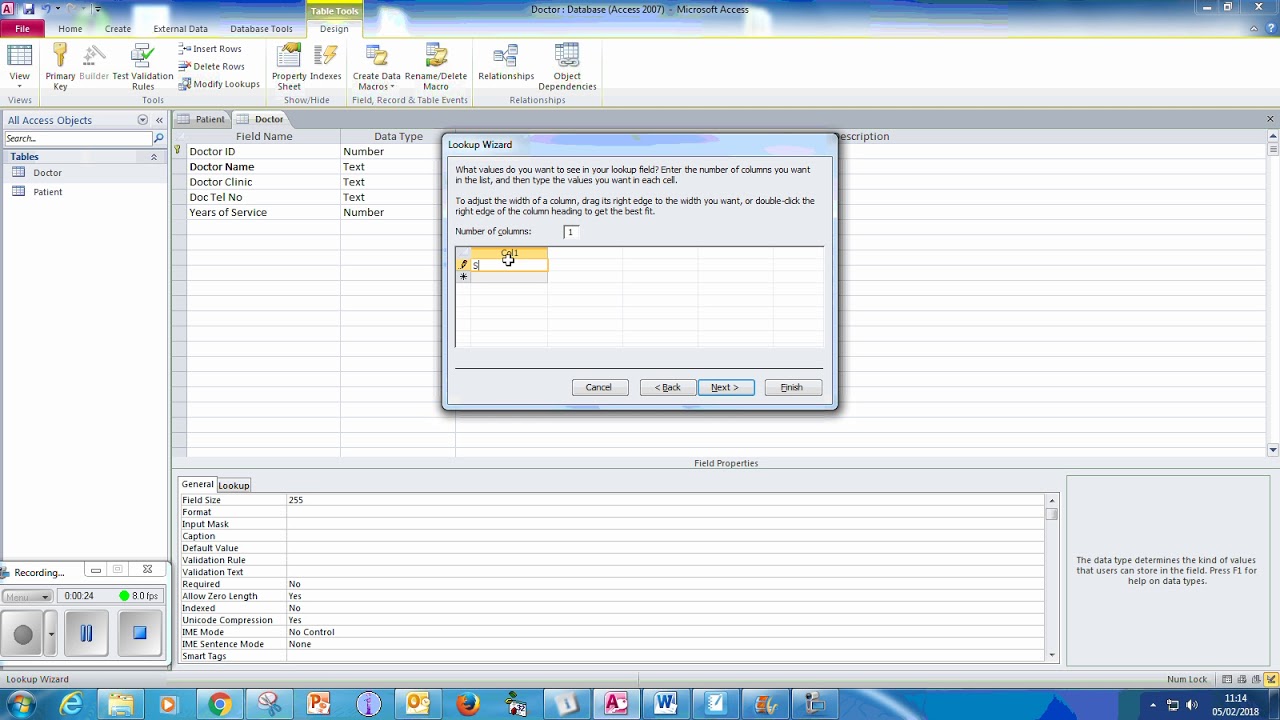Switch to the Patient table tab
Screen dimensions: 1280x720
(202, 119)
